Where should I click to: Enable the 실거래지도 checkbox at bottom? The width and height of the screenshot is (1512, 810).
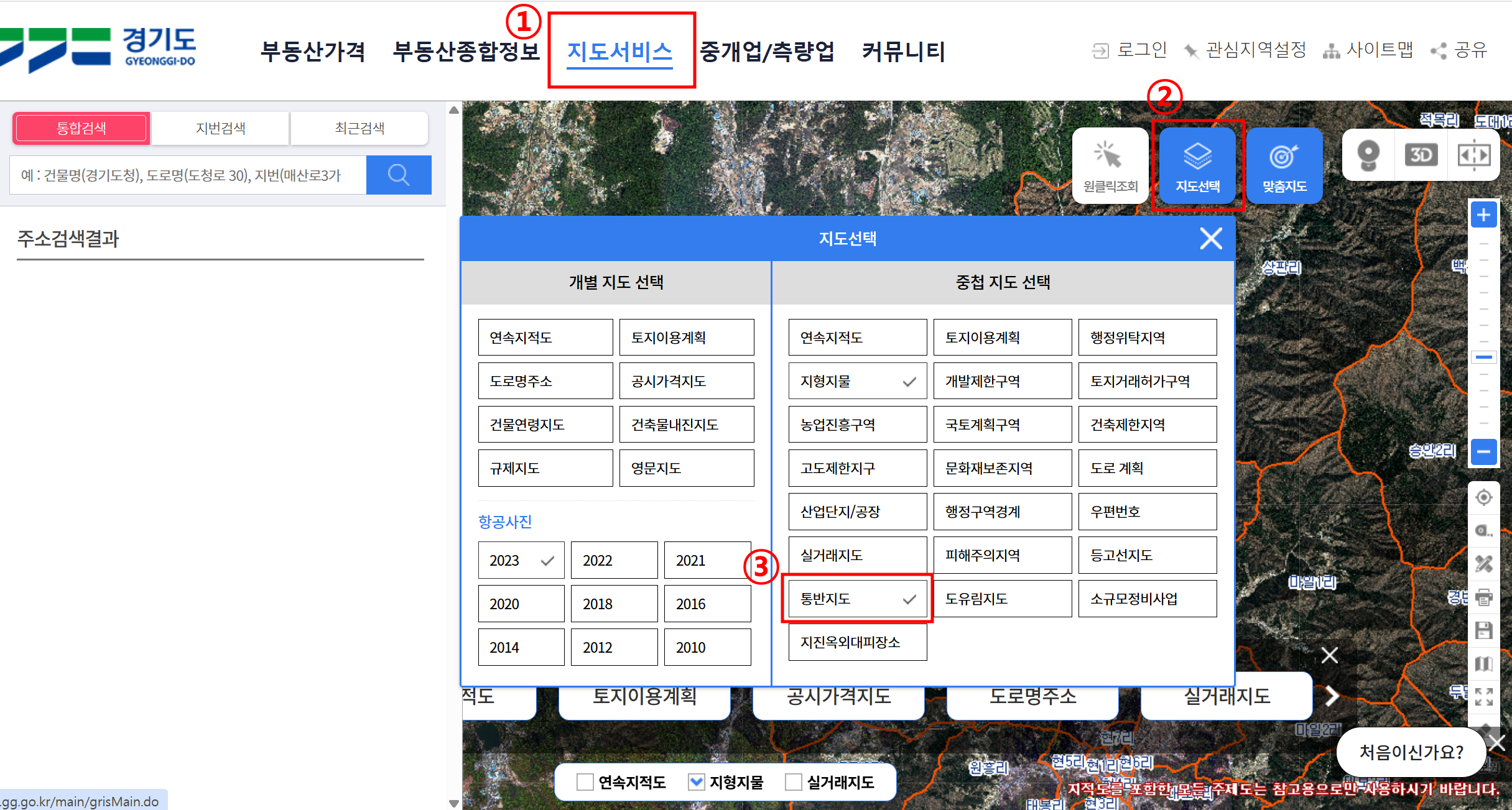[793, 782]
